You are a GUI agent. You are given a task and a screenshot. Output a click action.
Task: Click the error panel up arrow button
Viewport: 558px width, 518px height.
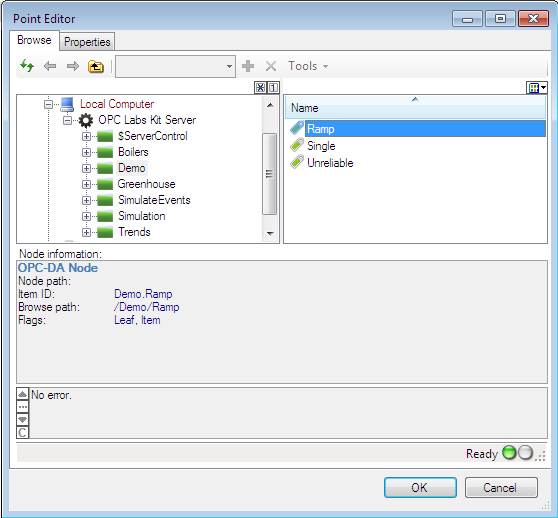(22, 394)
